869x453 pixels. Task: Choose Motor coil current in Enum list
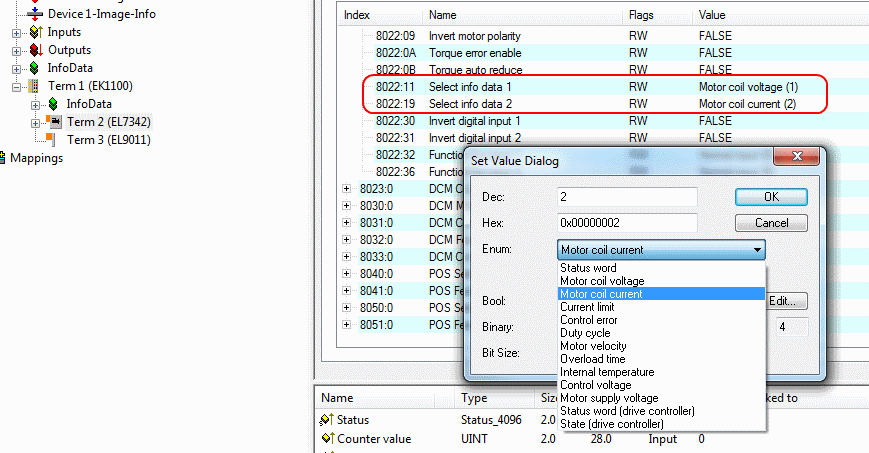(x=661, y=294)
